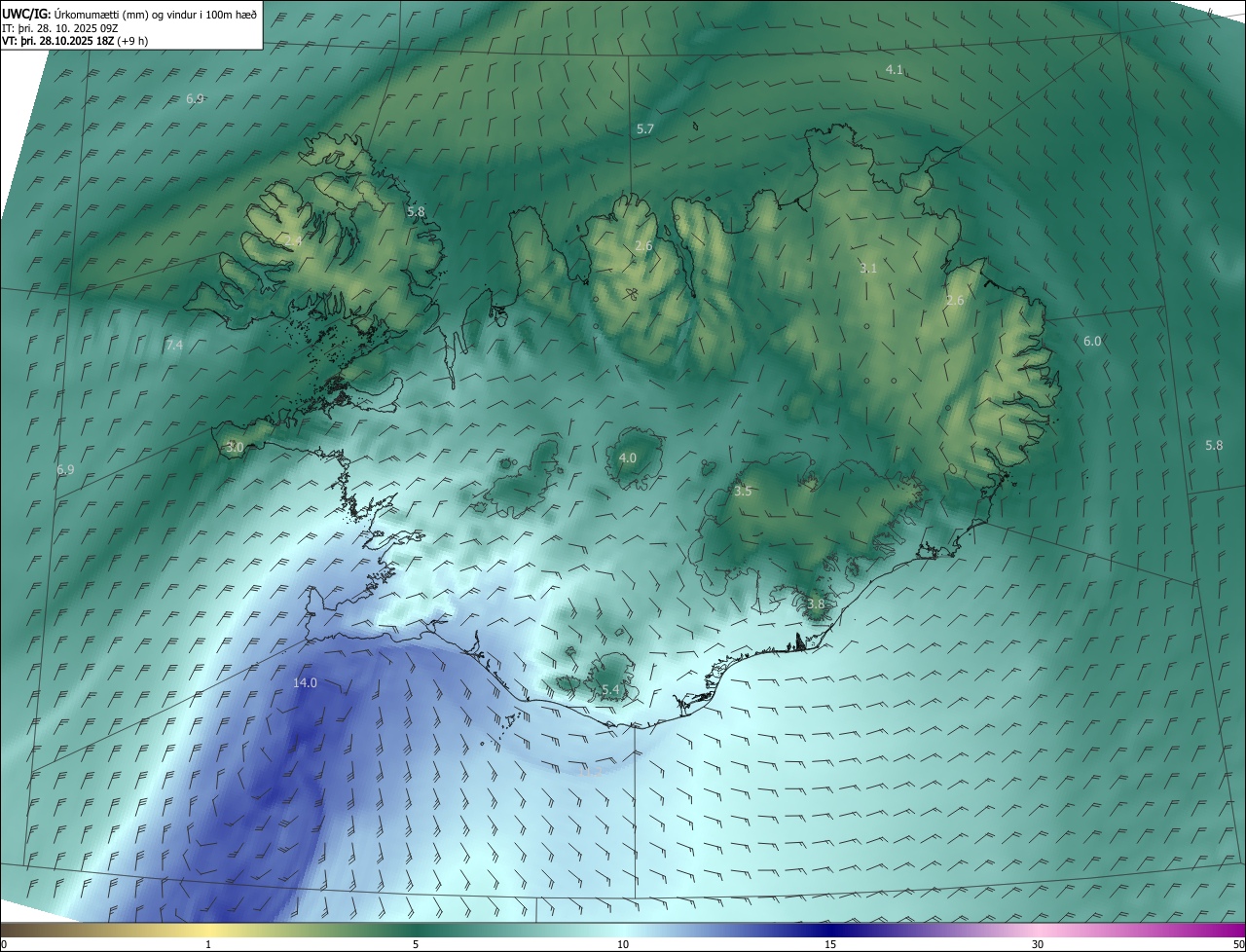Click the '1' label on the color scale
This screenshot has width=1246, height=952.
tap(208, 944)
